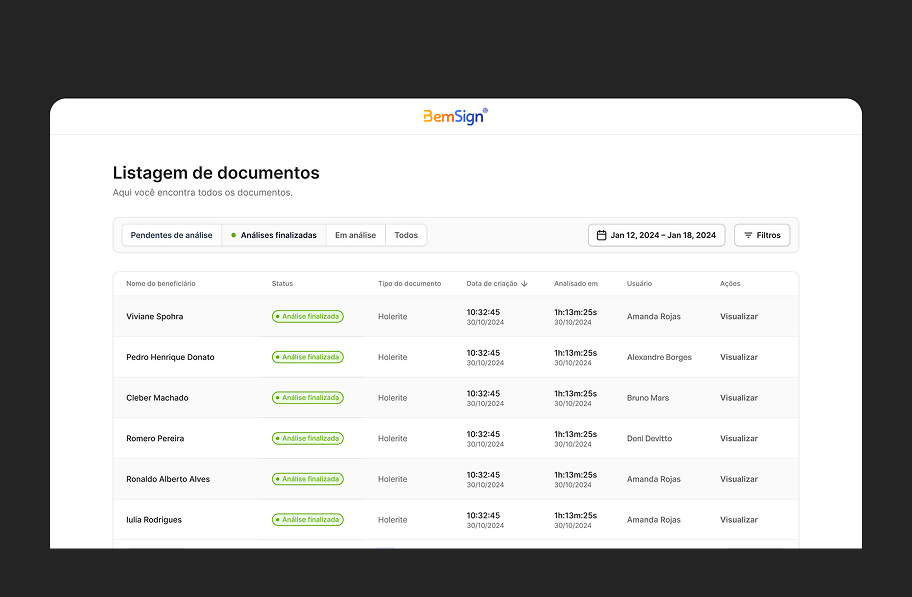The image size is (912, 597).
Task: Open date range Jan 12, 2024 – Jan 18, 2024
Action: tap(656, 235)
